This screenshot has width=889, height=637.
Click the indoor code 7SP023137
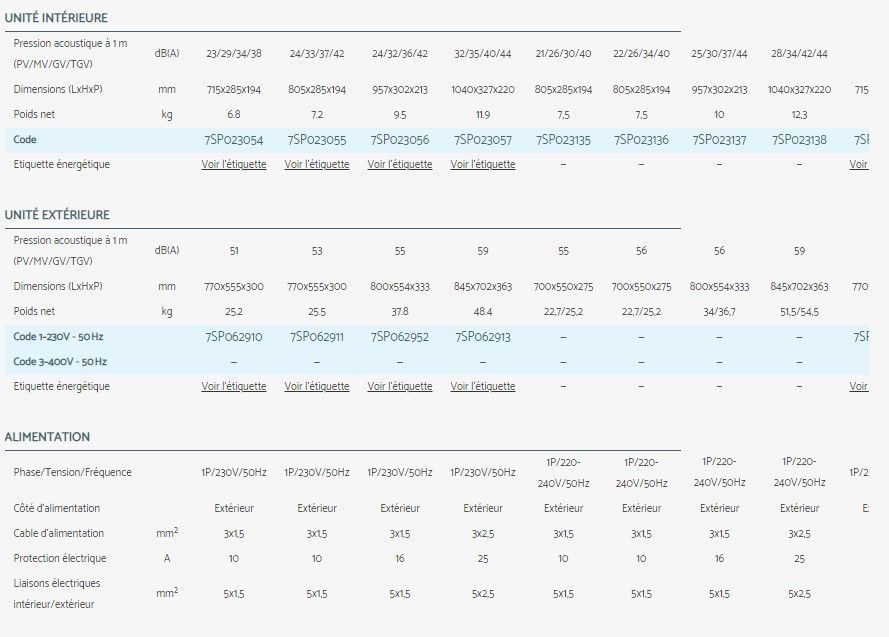tap(720, 140)
